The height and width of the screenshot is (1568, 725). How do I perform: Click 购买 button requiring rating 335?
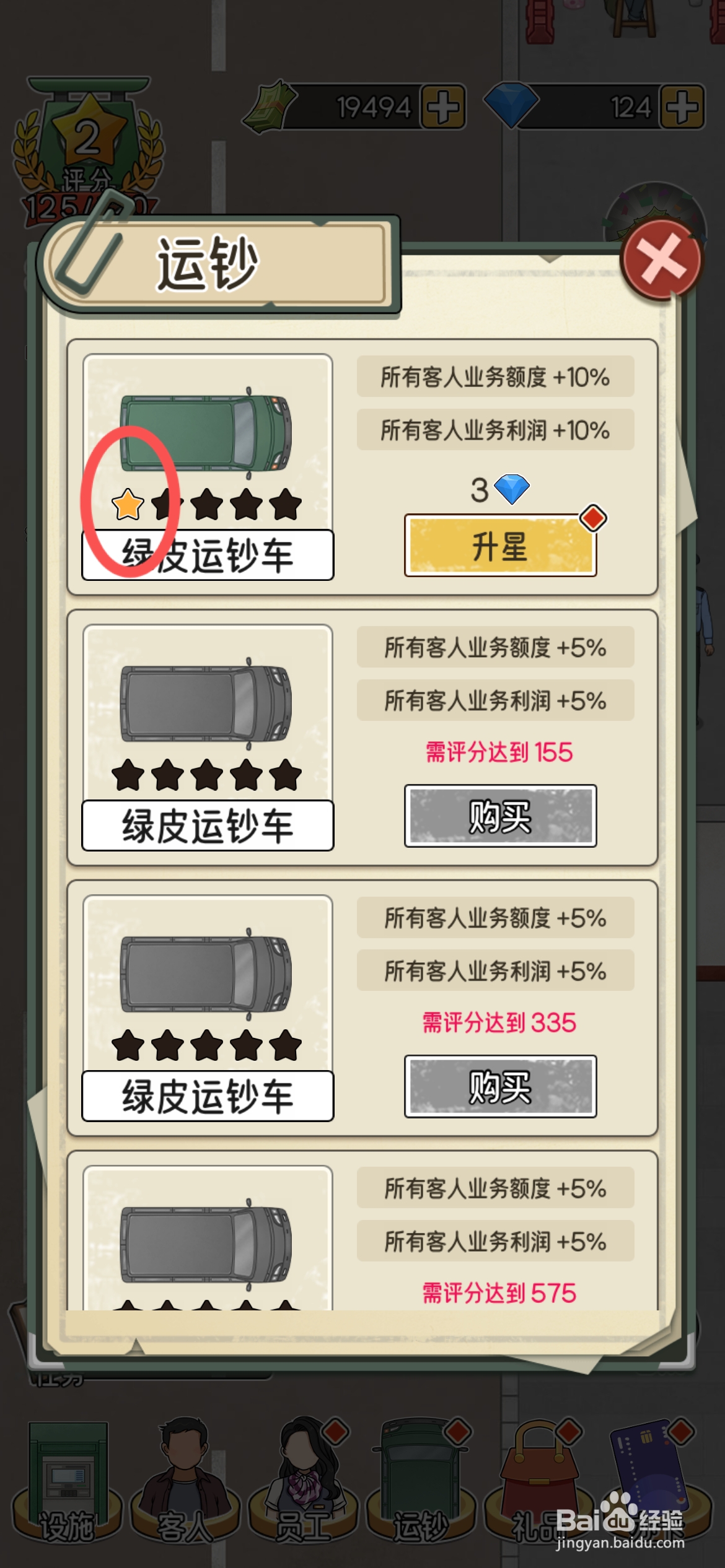[x=500, y=1086]
